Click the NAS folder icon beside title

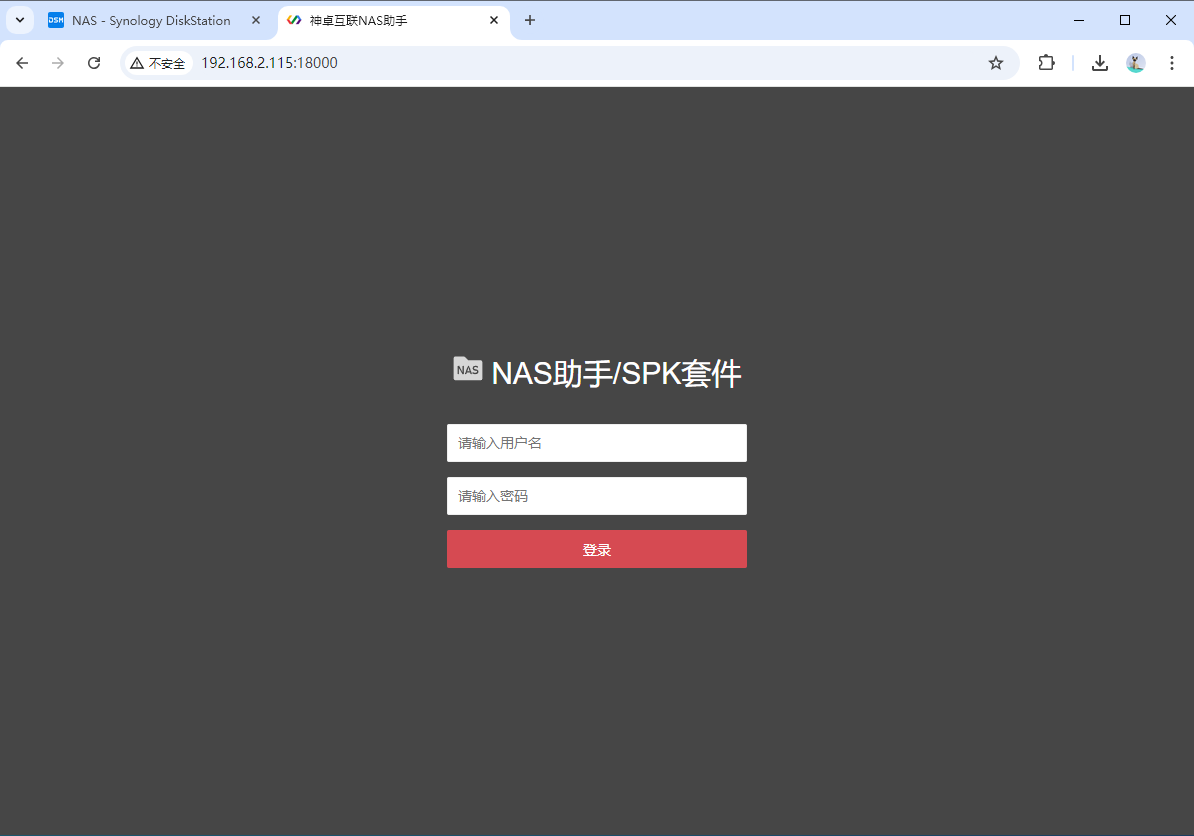[x=467, y=369]
